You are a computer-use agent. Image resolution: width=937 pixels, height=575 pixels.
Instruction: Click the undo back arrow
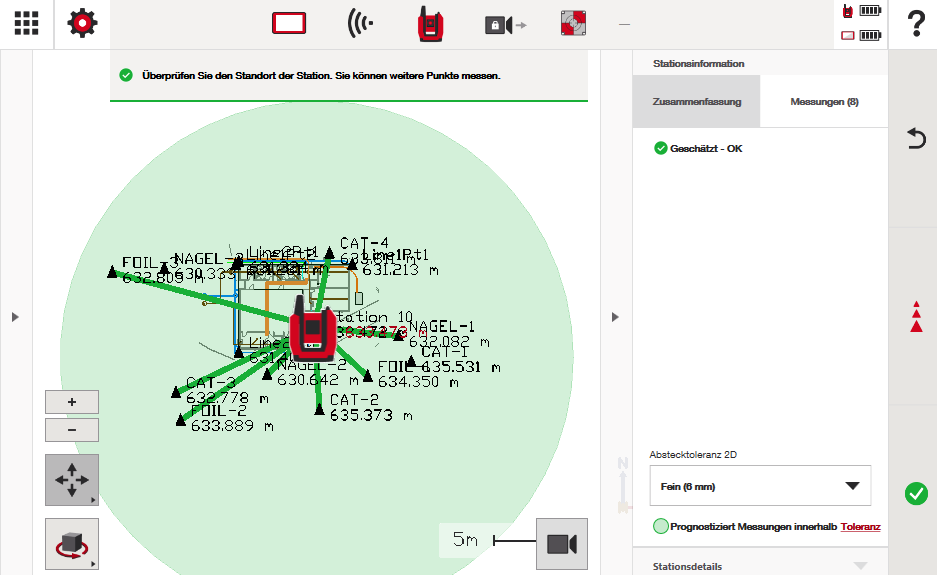click(915, 139)
